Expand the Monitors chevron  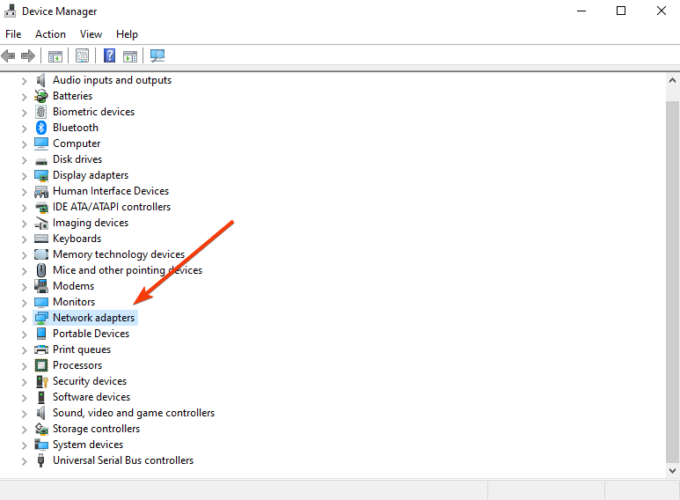[x=24, y=303]
